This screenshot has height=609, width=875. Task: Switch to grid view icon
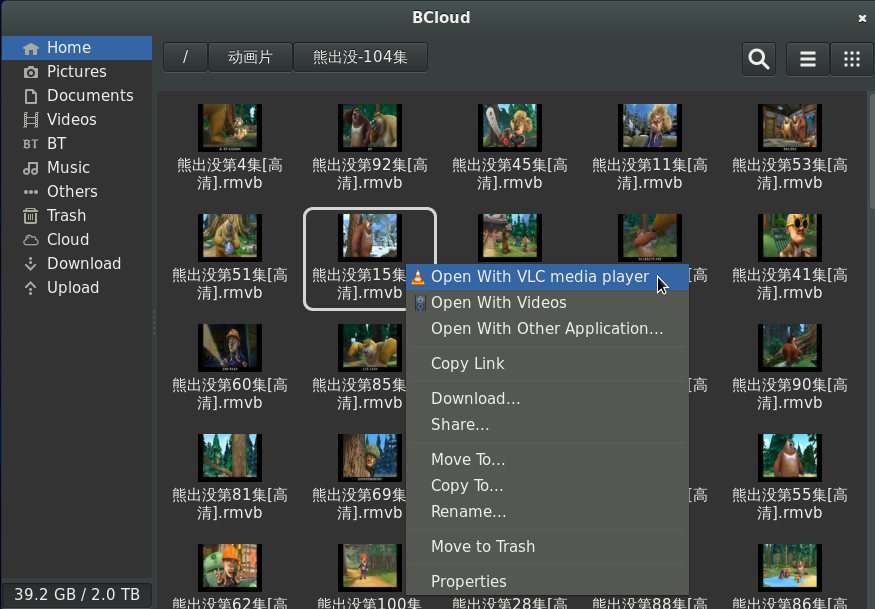(852, 59)
